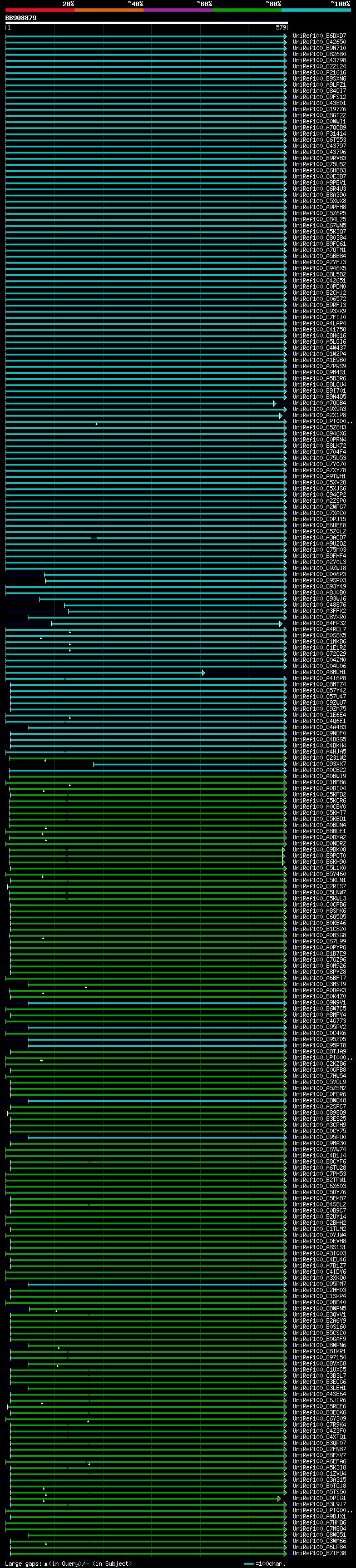Click the cyan ~100% identity legend segment
This screenshot has width=356, height=1568.
(x=316, y=10)
